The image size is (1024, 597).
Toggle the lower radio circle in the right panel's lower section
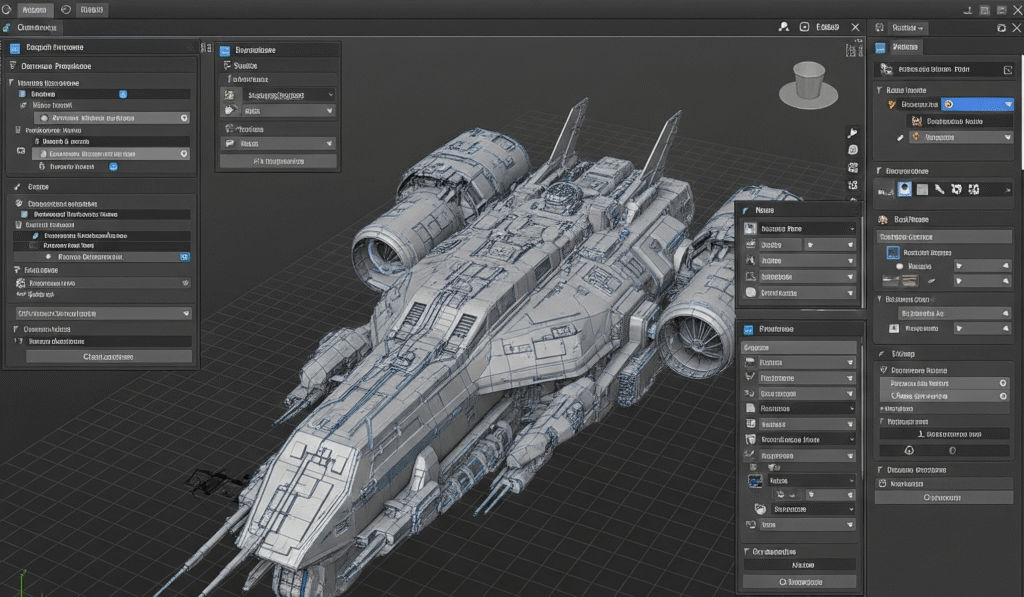tap(1003, 396)
